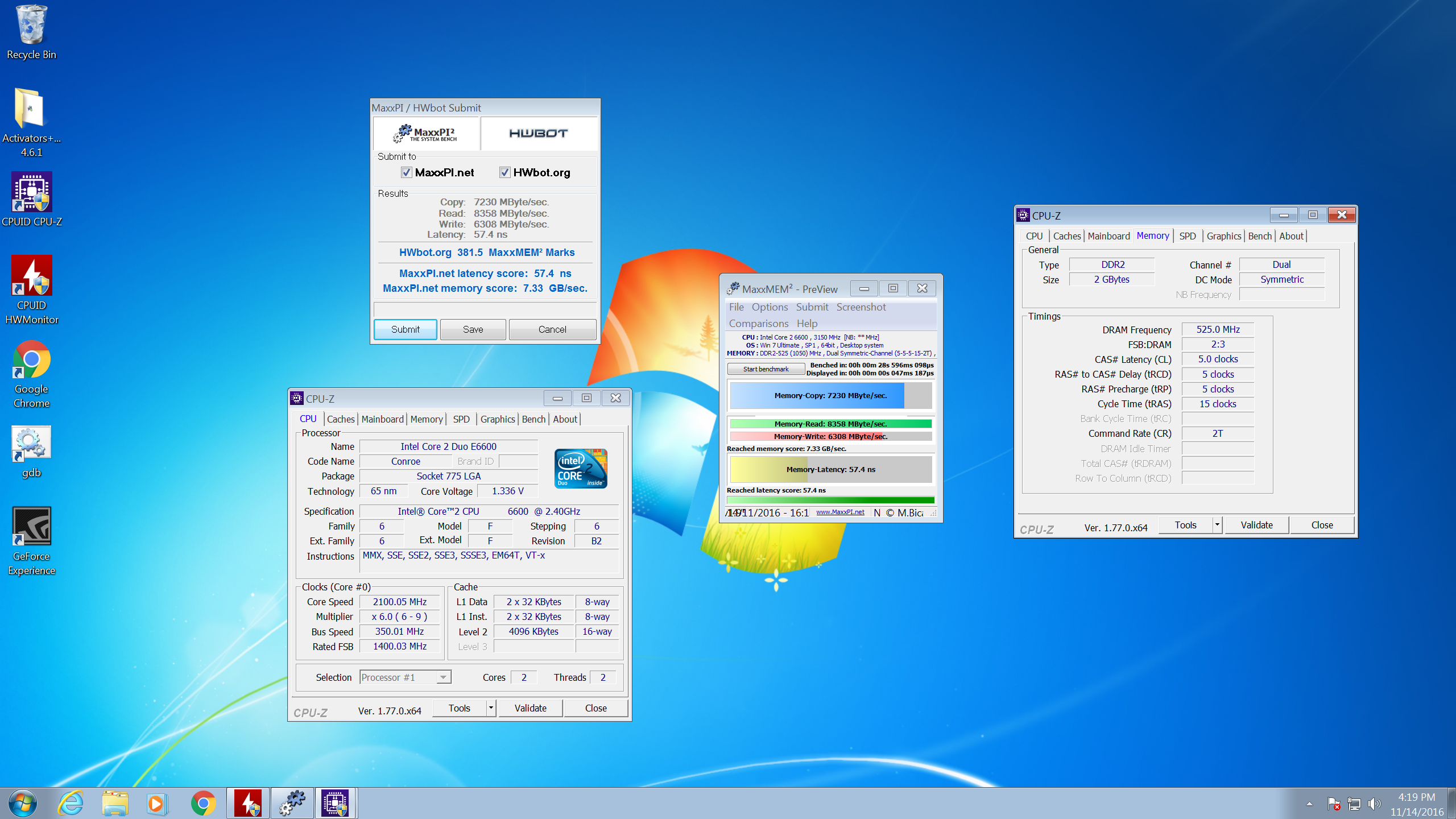Toggle the MaxxPI.net submit checkbox
The image size is (1456, 819).
[406, 172]
